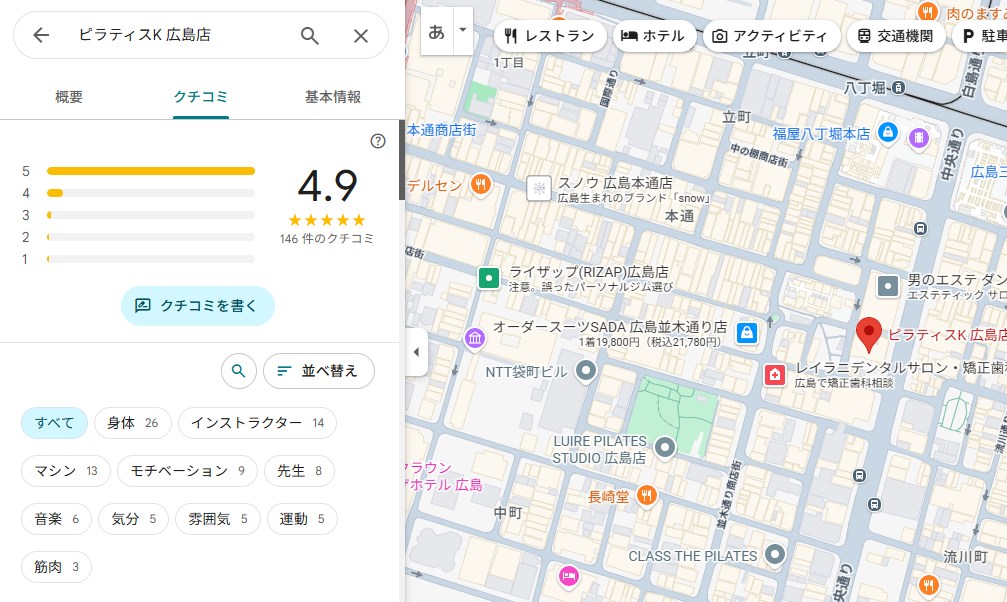Click the red ピラティスK 広島店 map pin
The image size is (1007, 602).
[869, 335]
